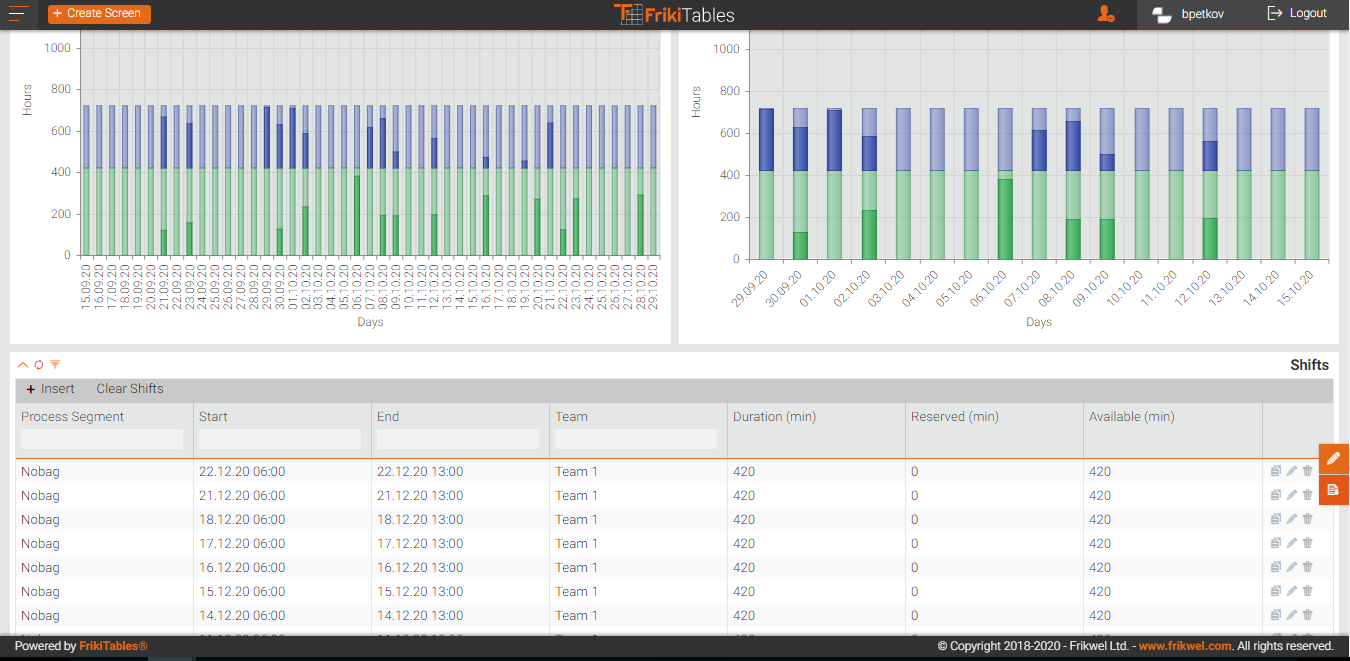This screenshot has height=661, width=1350.
Task: Click Insert to add a shift
Action: pyautogui.click(x=50, y=389)
